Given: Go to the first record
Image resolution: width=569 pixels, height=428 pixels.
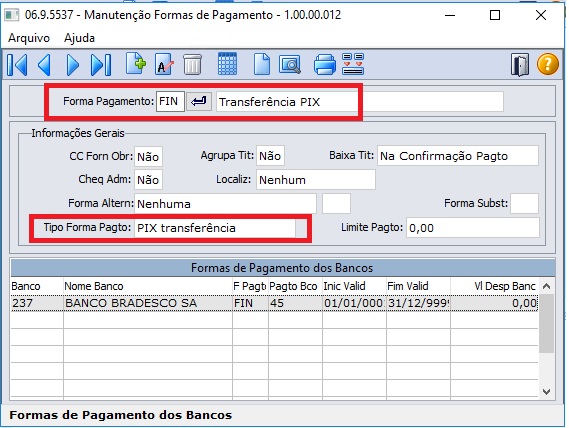Looking at the screenshot, I should click(x=17, y=65).
